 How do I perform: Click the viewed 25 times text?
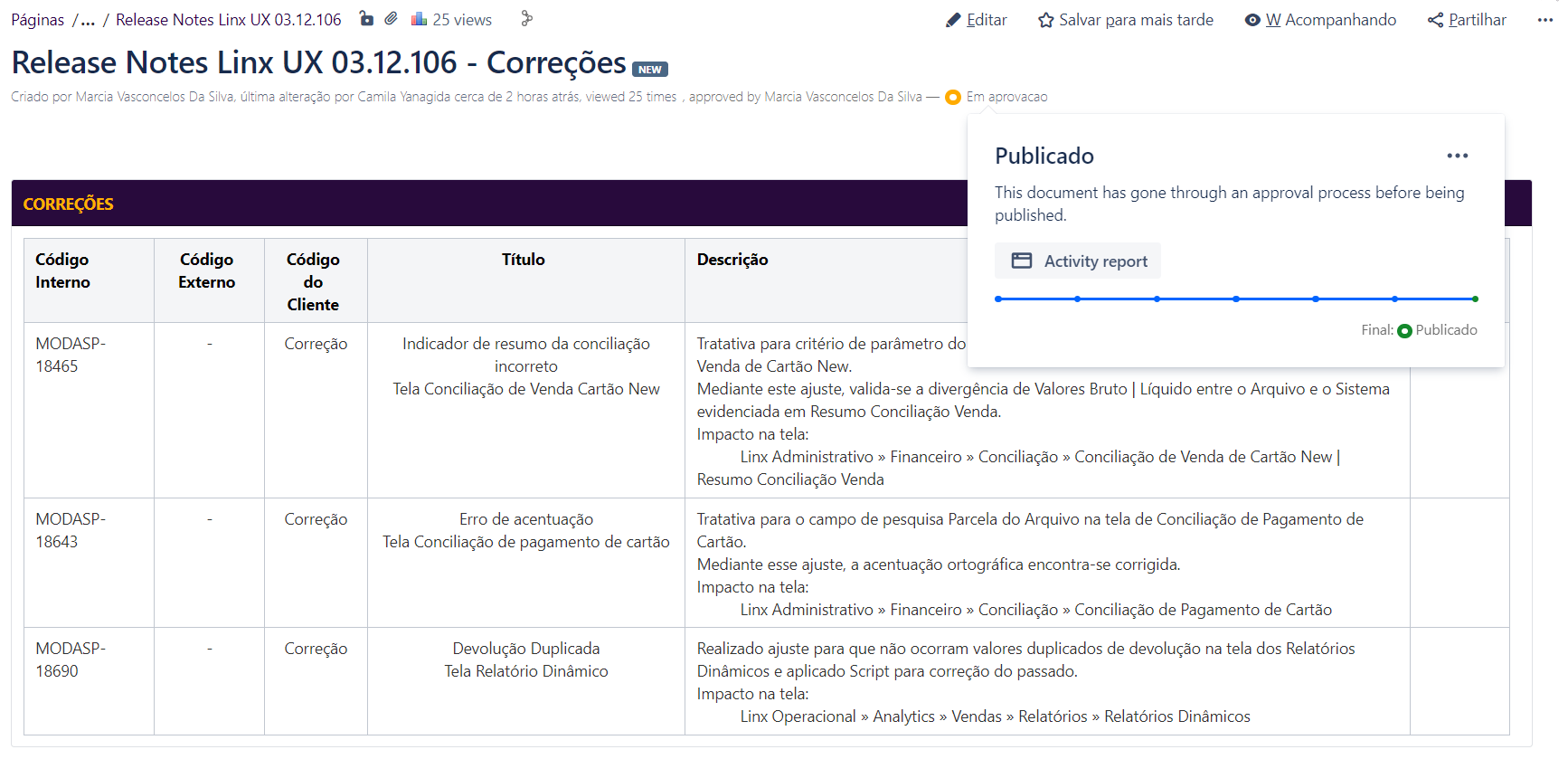[x=631, y=97]
